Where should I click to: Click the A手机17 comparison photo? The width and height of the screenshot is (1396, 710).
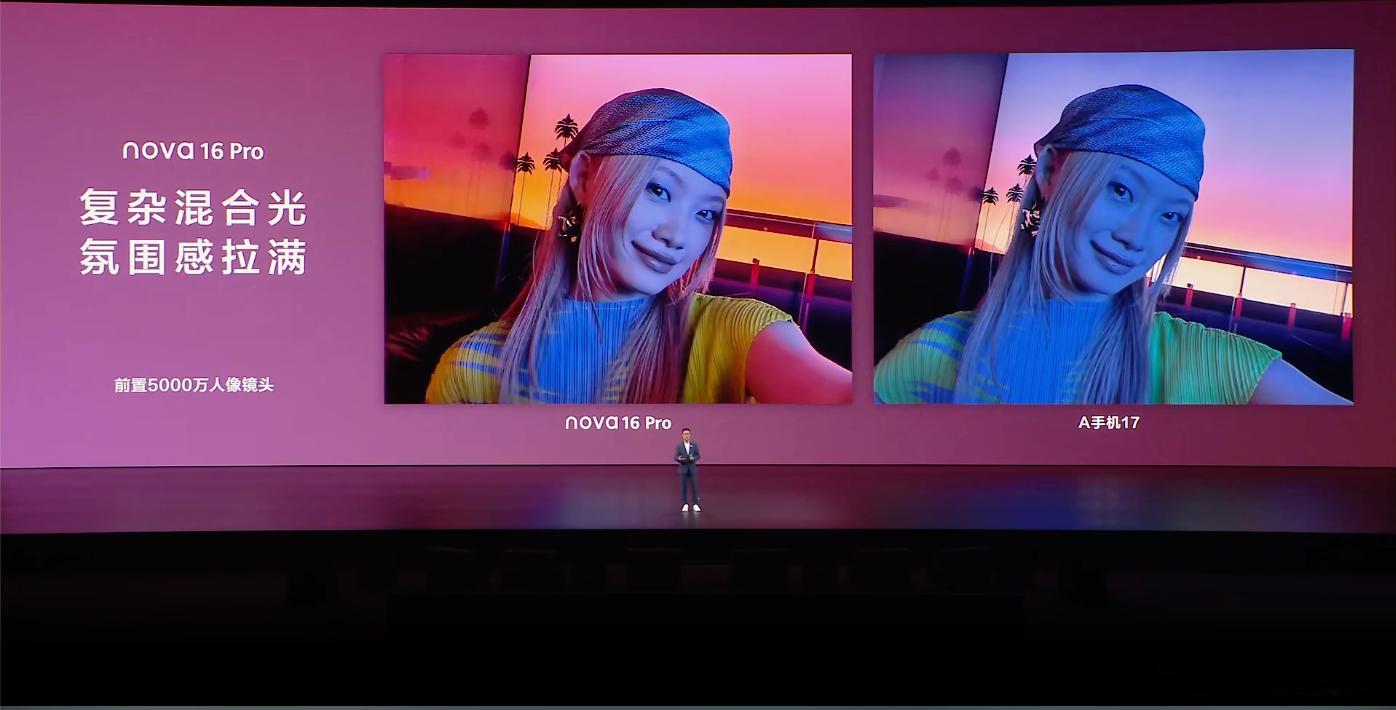1113,227
